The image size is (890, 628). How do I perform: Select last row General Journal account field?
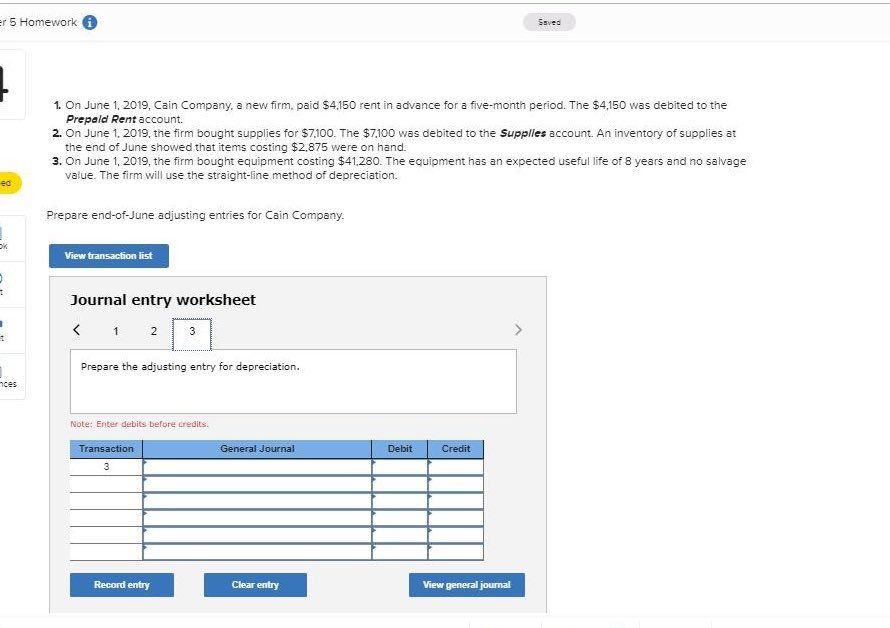(257, 552)
